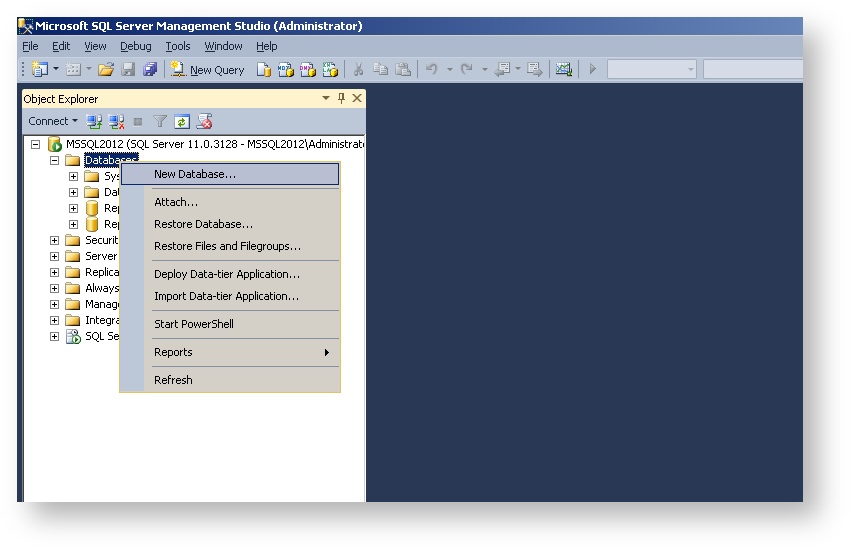Click the Open File folder icon
This screenshot has height=550, width=851.
click(105, 70)
